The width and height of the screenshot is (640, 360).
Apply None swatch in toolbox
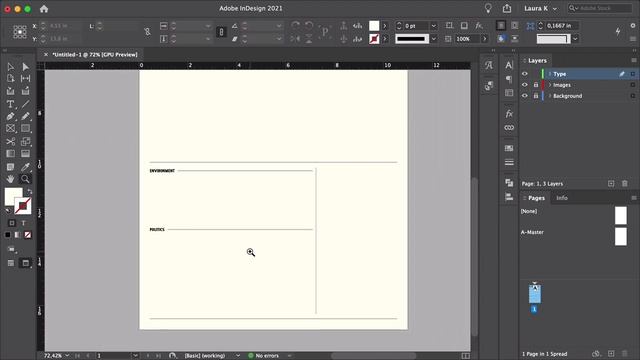[28, 235]
